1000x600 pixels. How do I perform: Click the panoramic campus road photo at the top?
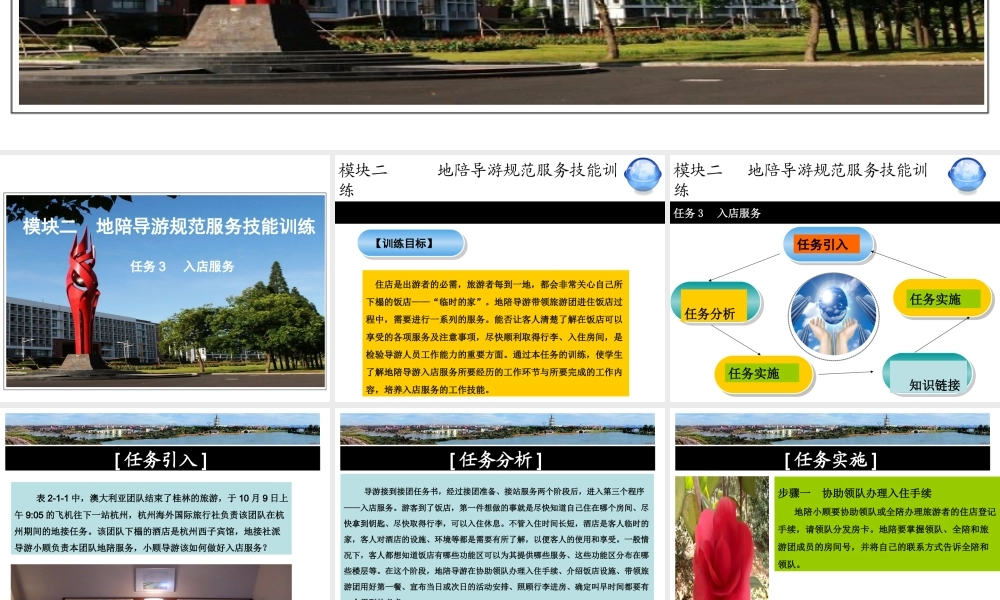pyautogui.click(x=500, y=50)
